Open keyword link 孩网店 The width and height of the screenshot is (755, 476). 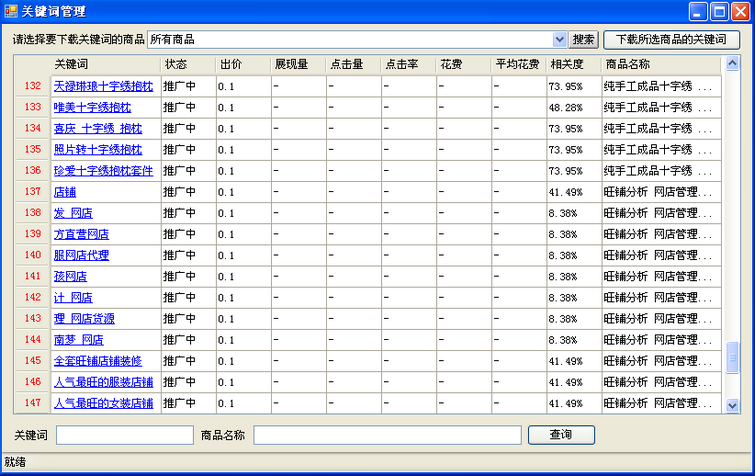click(x=70, y=276)
